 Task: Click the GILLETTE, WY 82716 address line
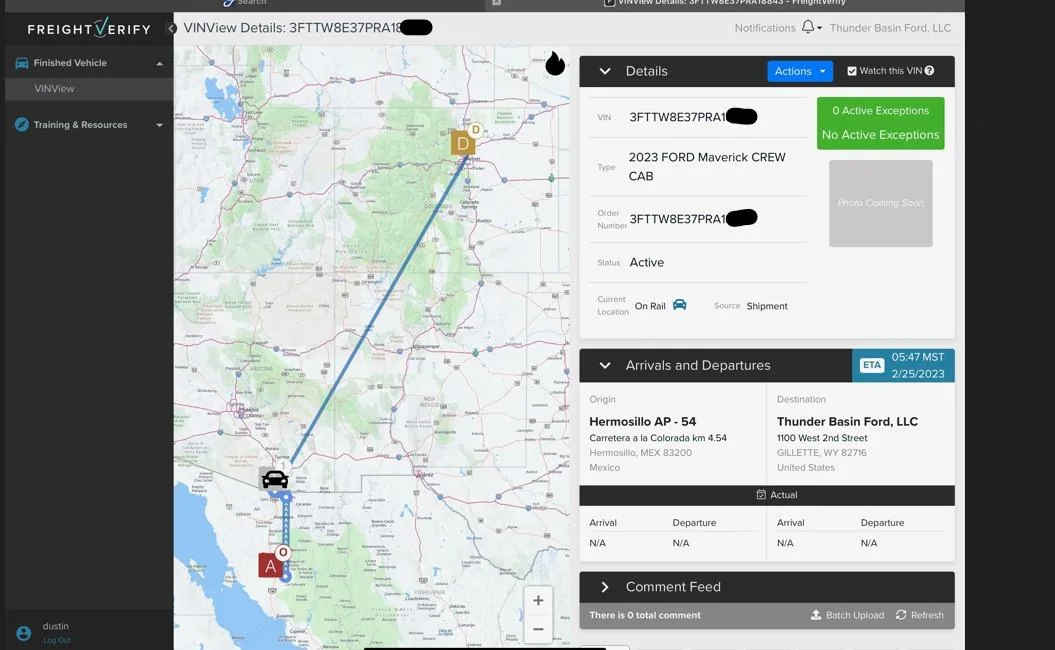click(x=822, y=452)
